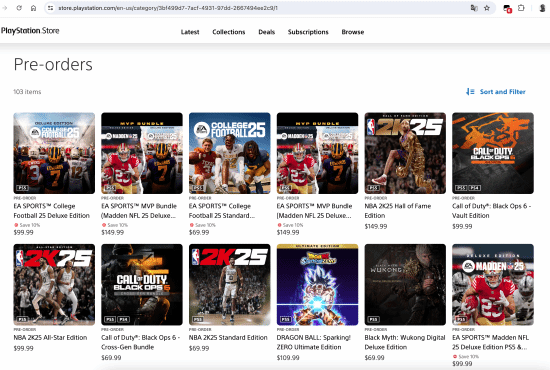Bookmark this page with the star icon
This screenshot has height=370, width=550.
coord(487,8)
